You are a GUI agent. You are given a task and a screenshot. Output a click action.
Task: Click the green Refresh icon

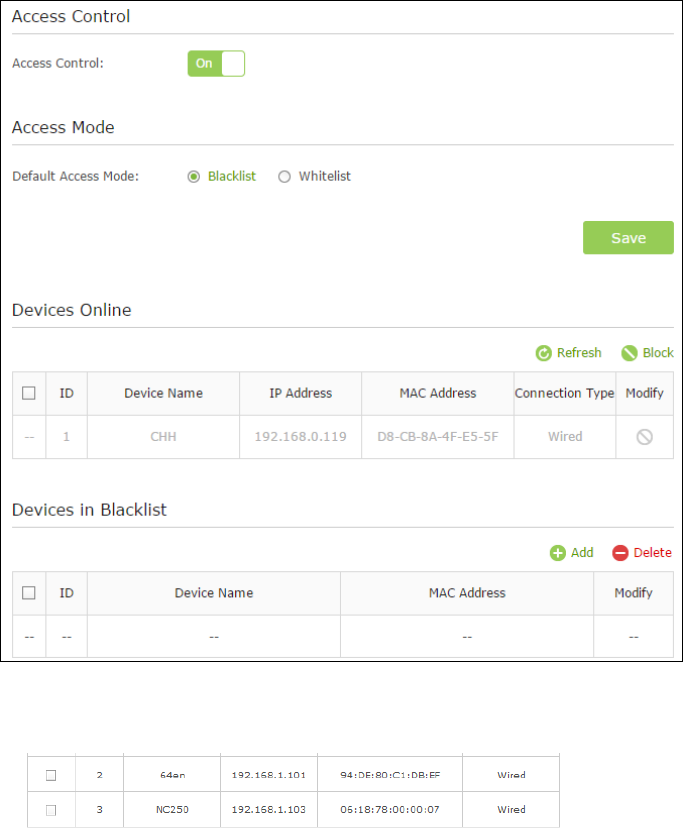coord(543,353)
